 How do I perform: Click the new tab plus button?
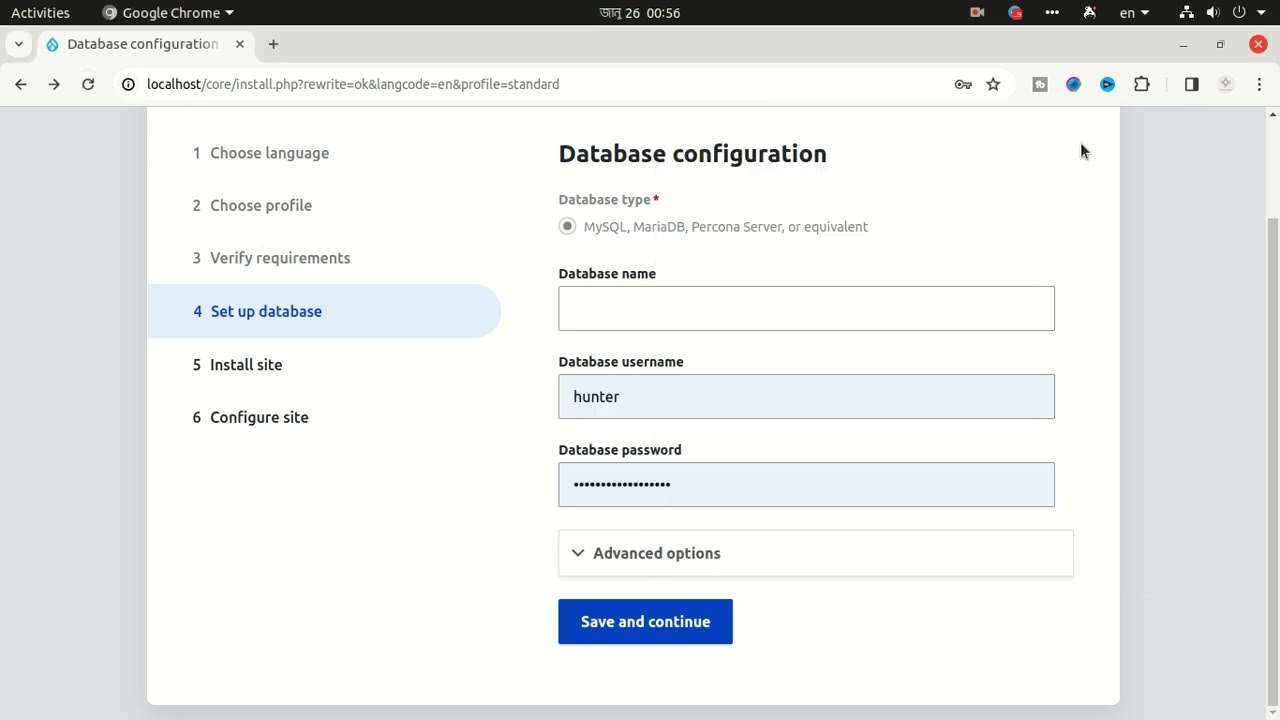click(x=273, y=44)
